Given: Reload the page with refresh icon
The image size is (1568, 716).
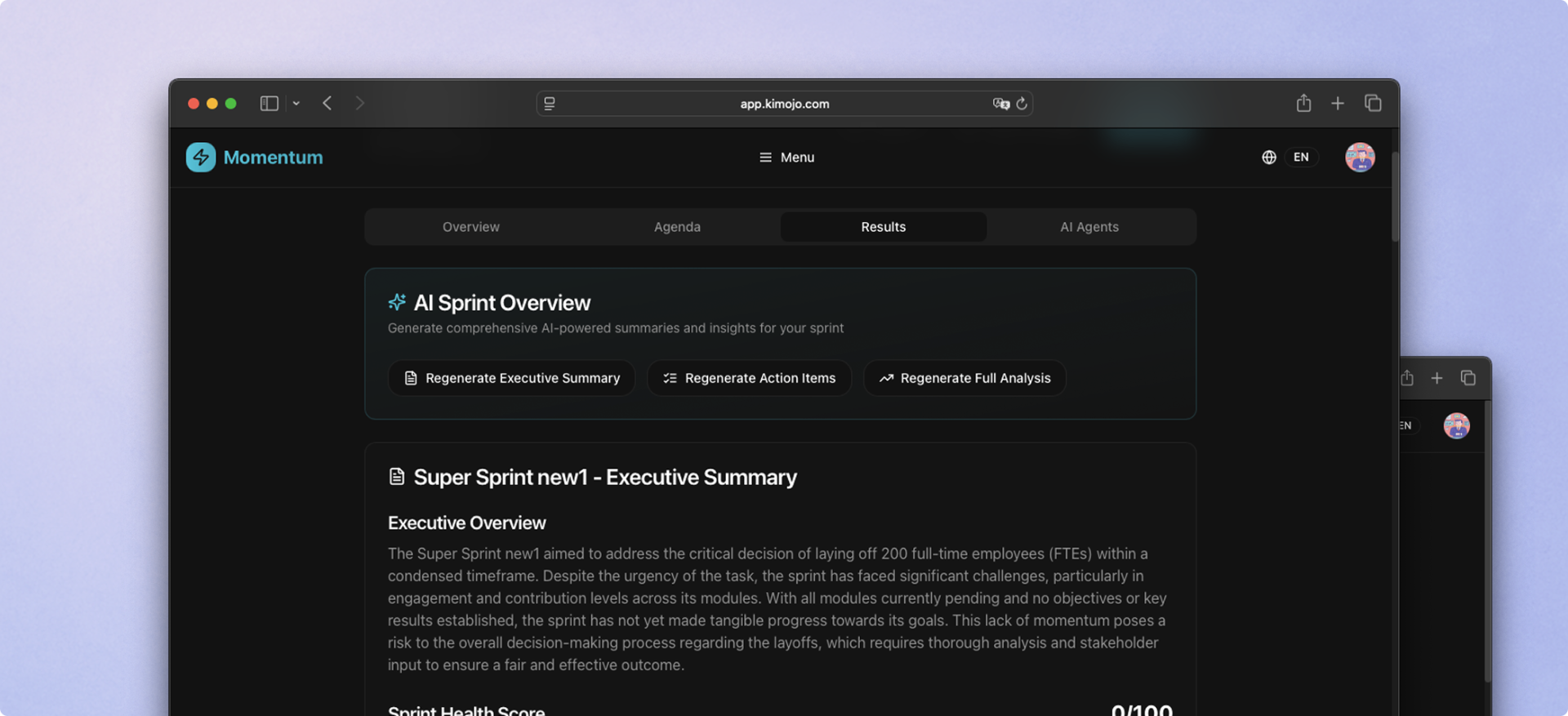Looking at the screenshot, I should 1022,104.
